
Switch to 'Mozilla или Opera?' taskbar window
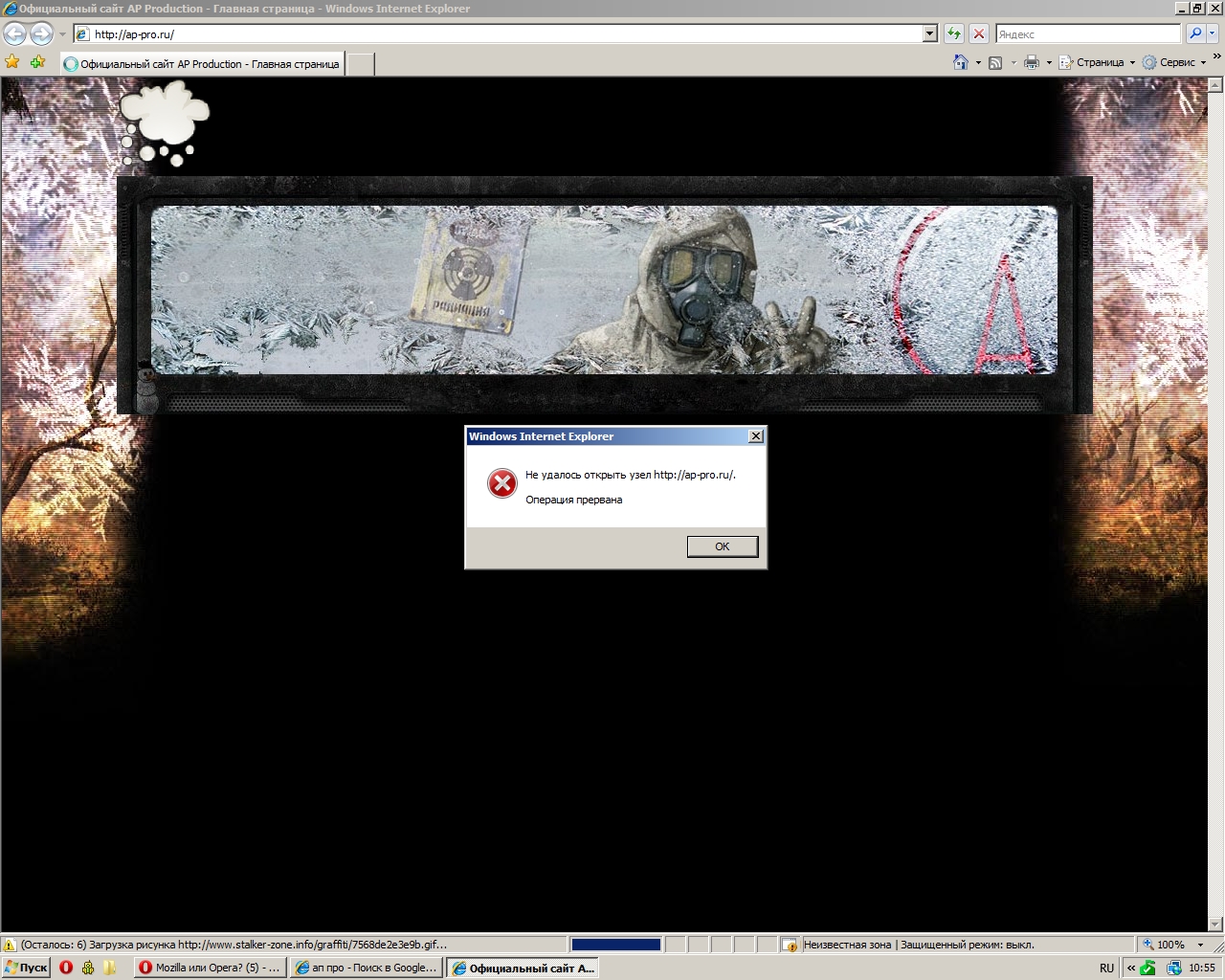coord(210,968)
